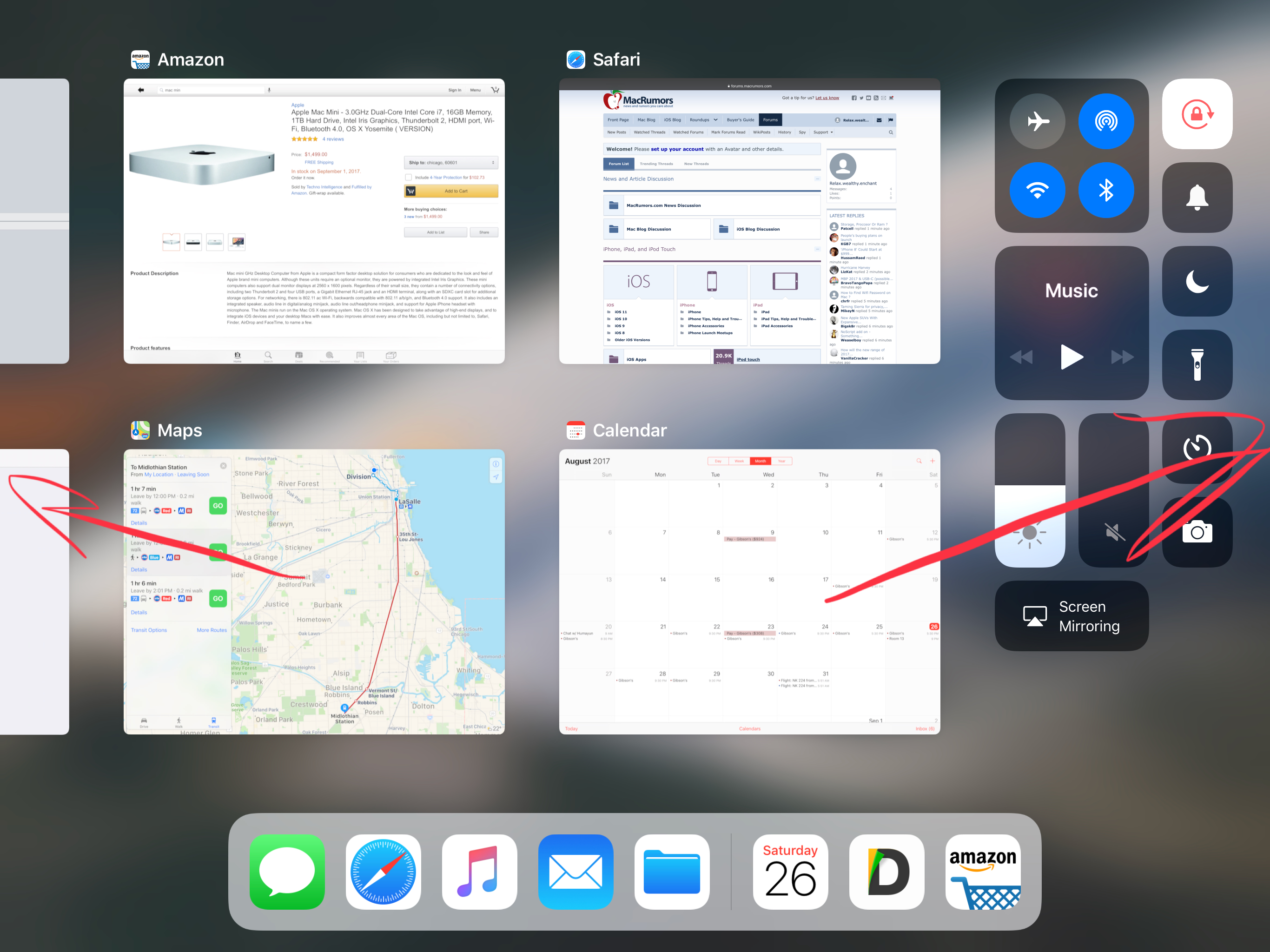Open Screen Mirroring options
This screenshot has width=1270, height=952.
point(1072,615)
